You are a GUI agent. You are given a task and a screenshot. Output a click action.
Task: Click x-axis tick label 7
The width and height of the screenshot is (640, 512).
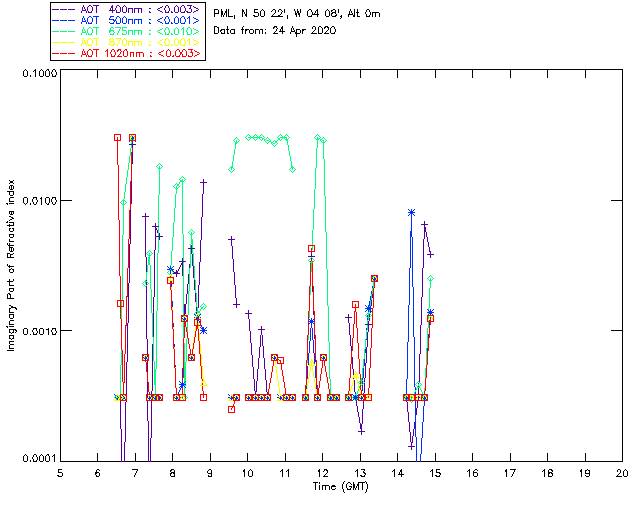(x=135, y=473)
